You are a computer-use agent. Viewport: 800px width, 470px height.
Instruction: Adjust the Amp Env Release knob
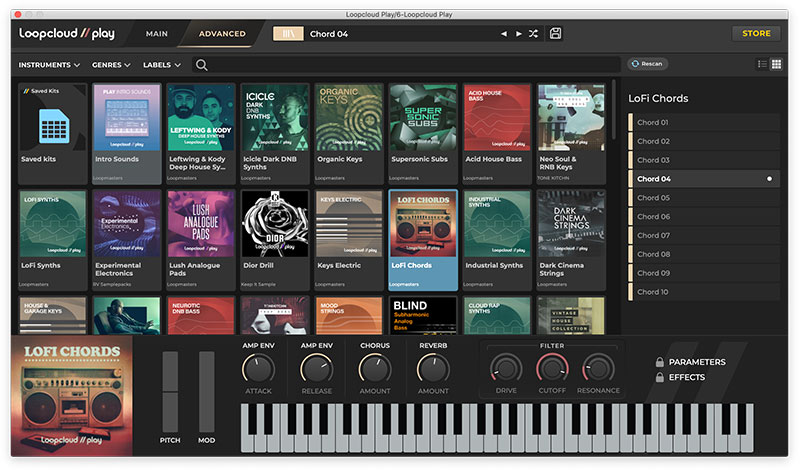pyautogui.click(x=316, y=369)
